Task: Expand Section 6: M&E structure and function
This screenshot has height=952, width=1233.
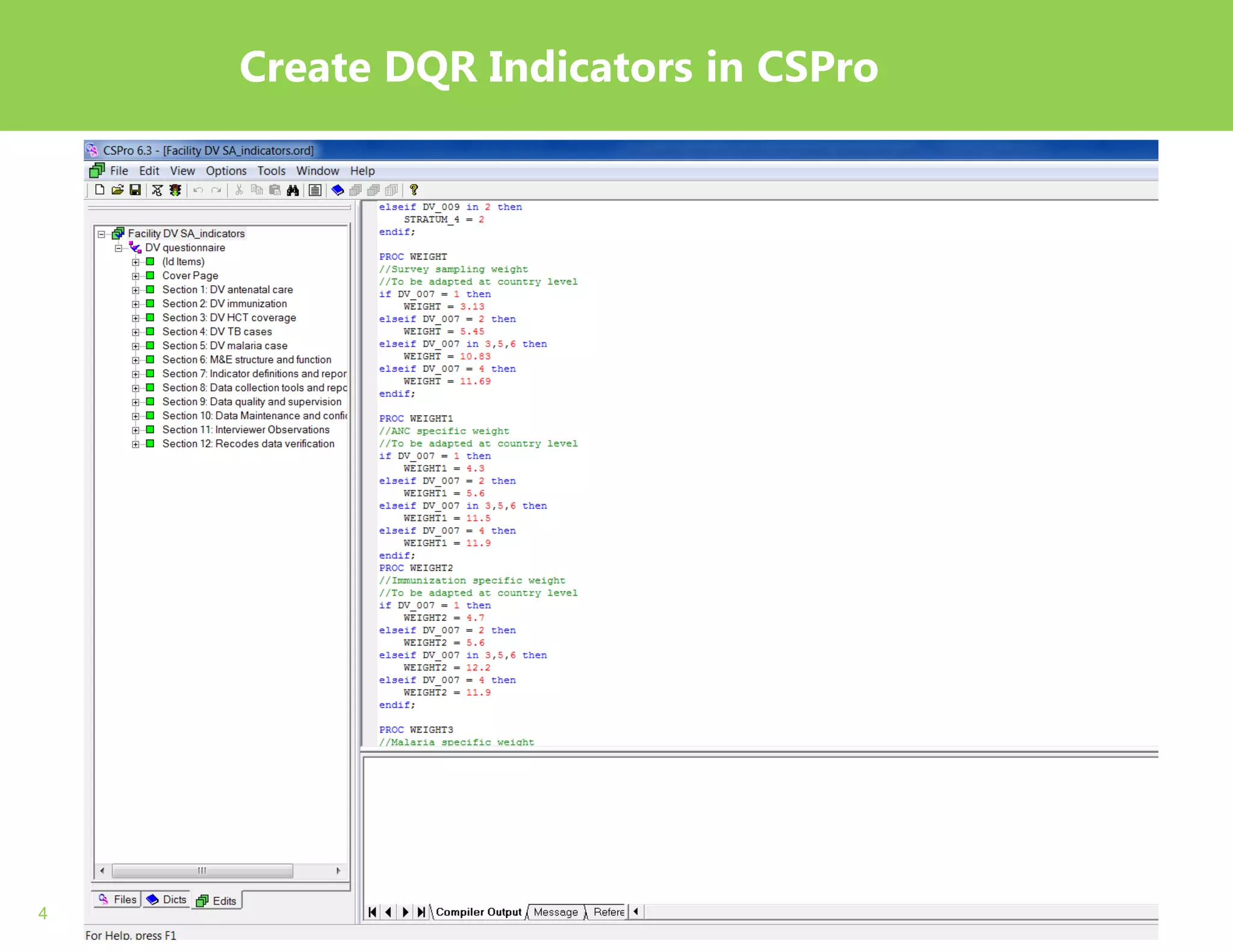Action: (135, 360)
